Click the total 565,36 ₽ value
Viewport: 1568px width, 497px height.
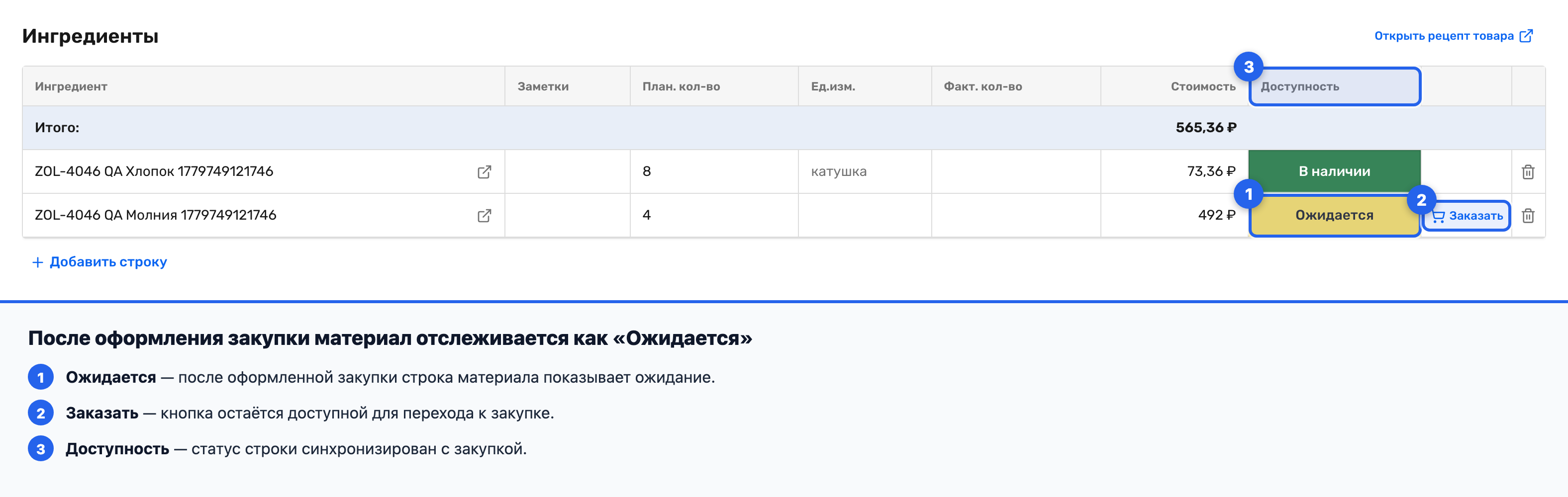click(1206, 128)
